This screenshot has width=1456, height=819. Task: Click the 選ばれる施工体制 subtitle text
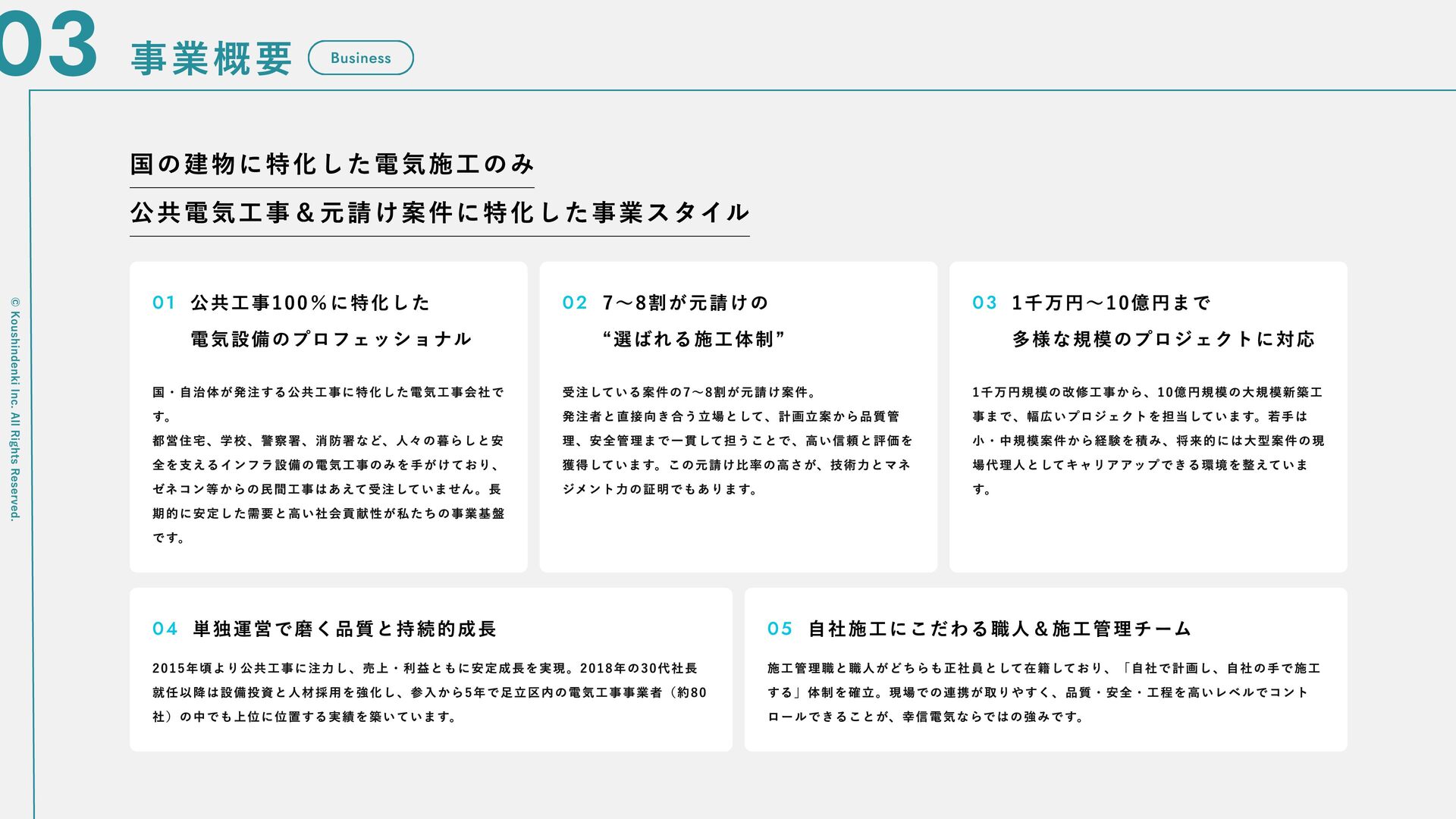694,339
